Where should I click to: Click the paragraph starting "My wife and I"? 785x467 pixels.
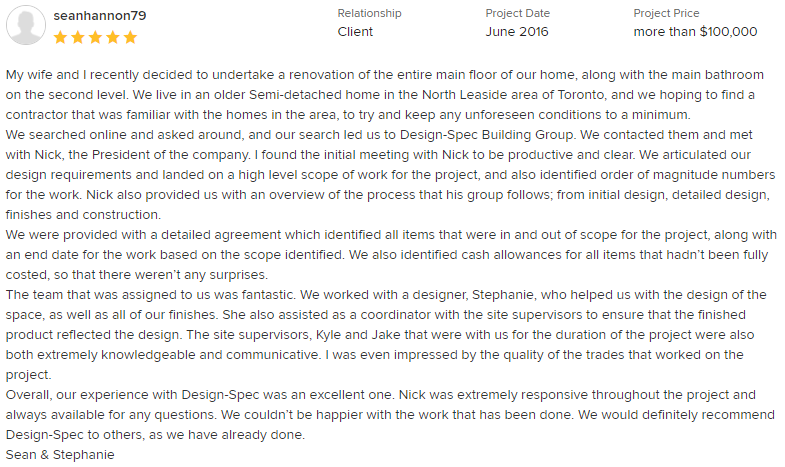[x=390, y=94]
